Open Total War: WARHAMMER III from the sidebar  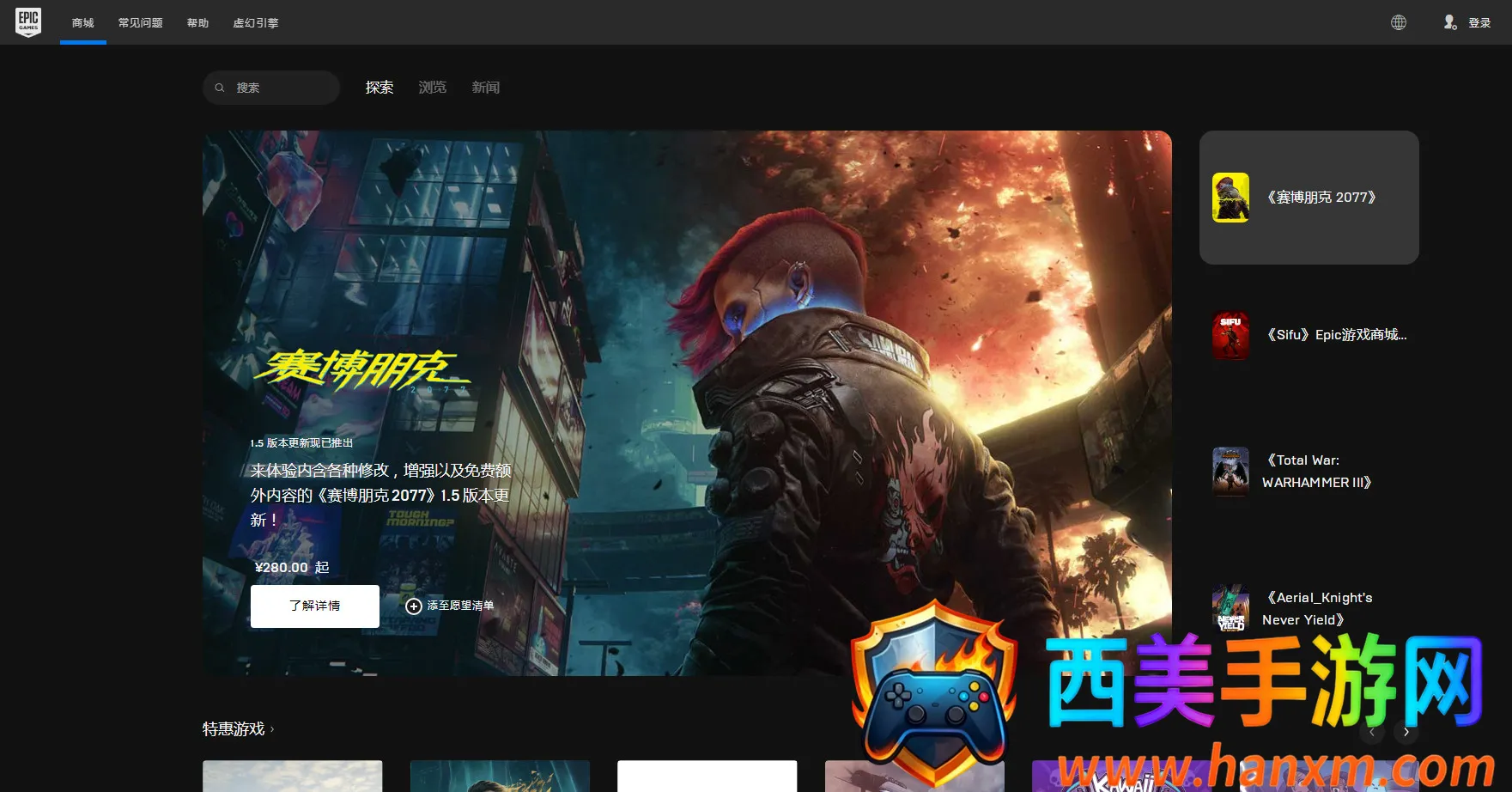[1230, 471]
